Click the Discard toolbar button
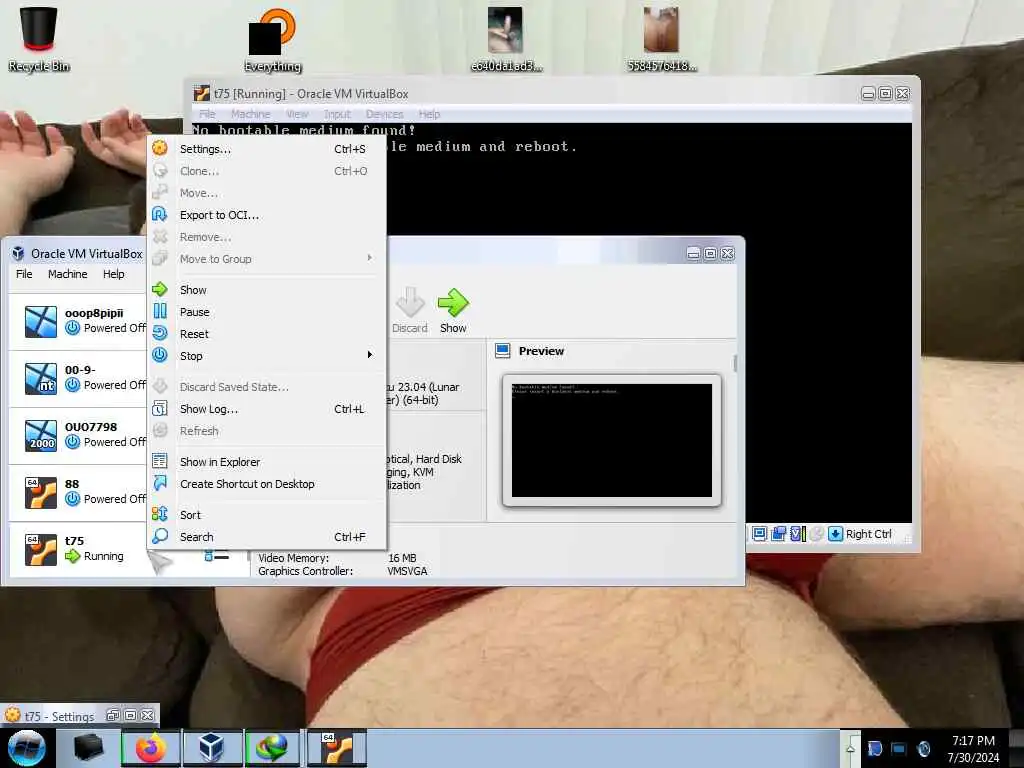Screen dimensions: 1024x768 pyautogui.click(x=409, y=311)
